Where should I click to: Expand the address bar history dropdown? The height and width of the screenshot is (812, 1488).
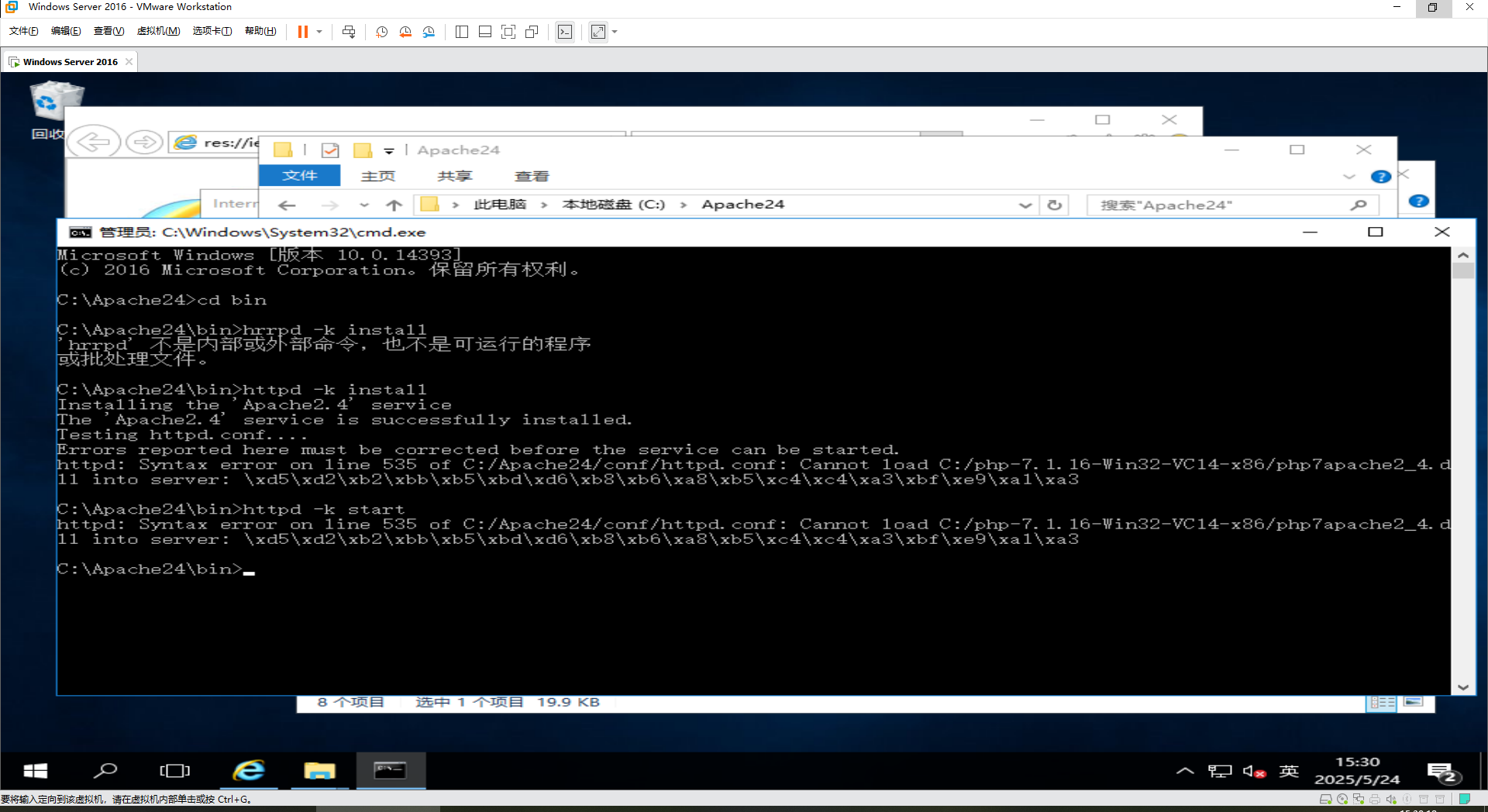click(1025, 205)
